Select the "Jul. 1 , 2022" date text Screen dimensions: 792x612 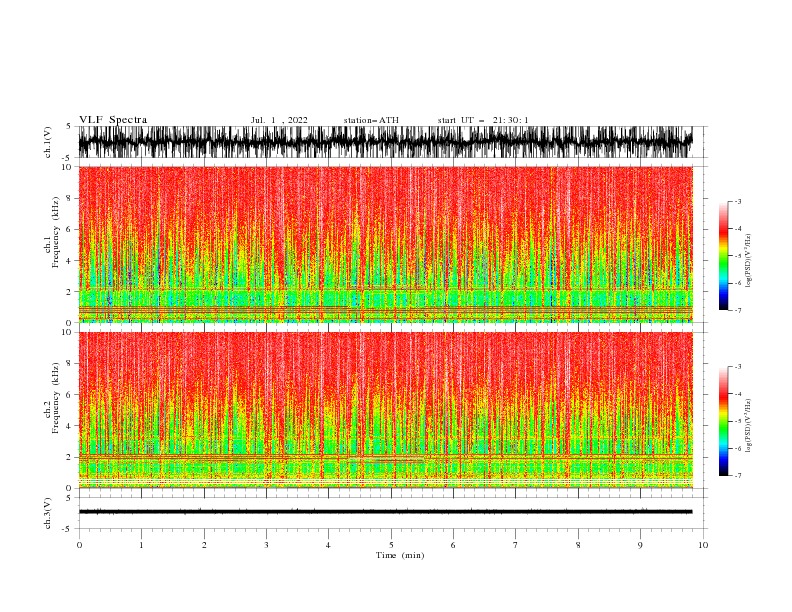click(x=279, y=120)
